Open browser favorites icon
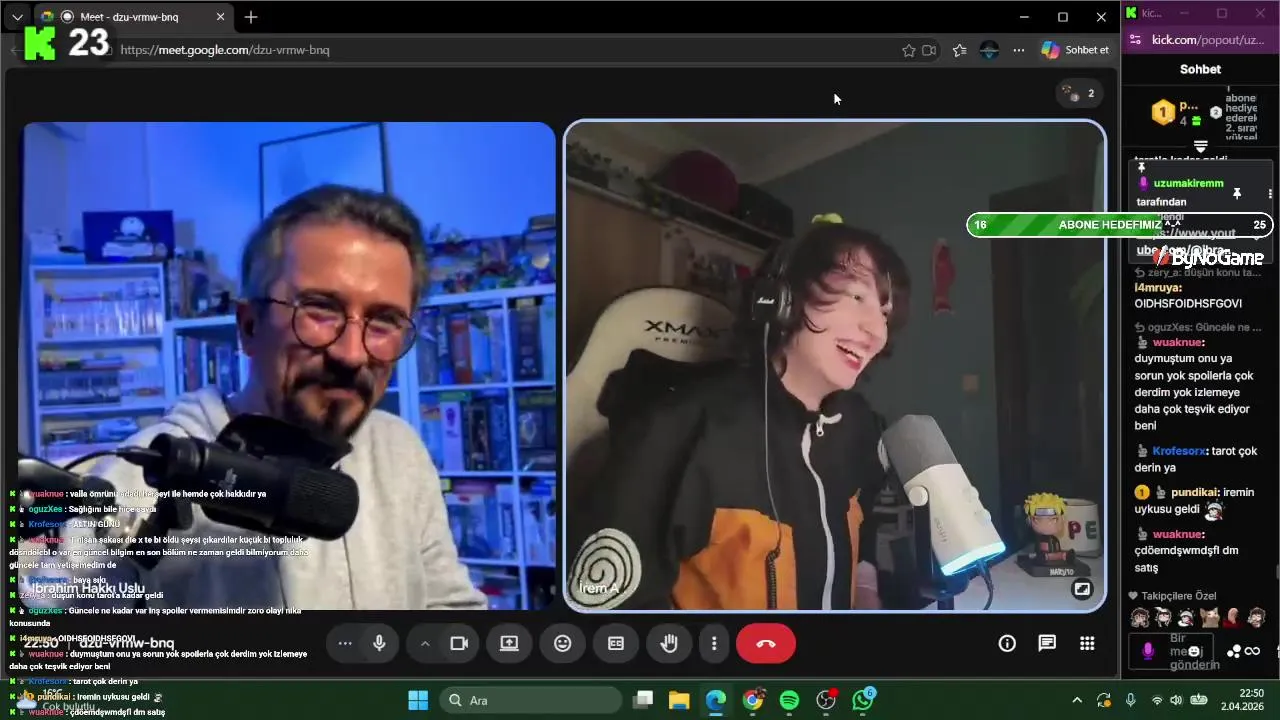Screen dimensions: 1280x720 960,50
